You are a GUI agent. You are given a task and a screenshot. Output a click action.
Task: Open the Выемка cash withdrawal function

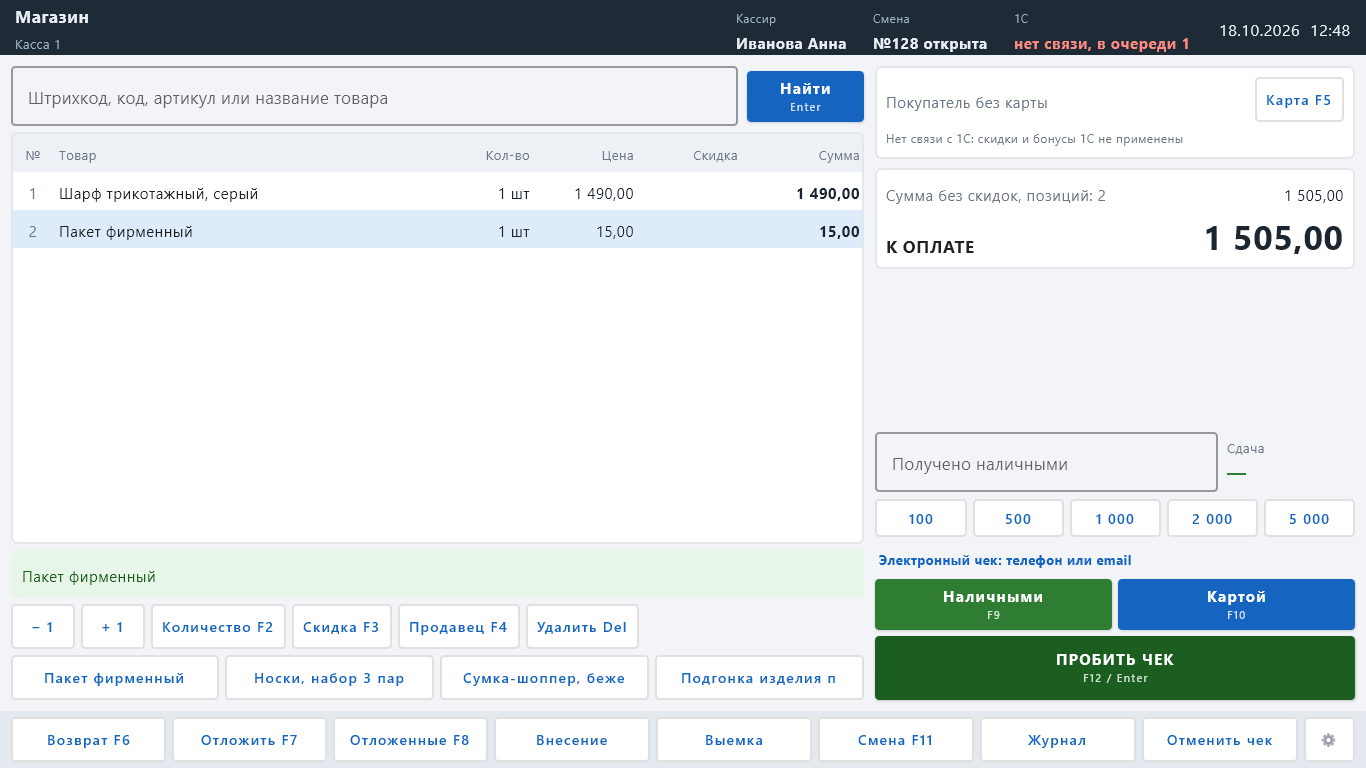click(x=734, y=740)
